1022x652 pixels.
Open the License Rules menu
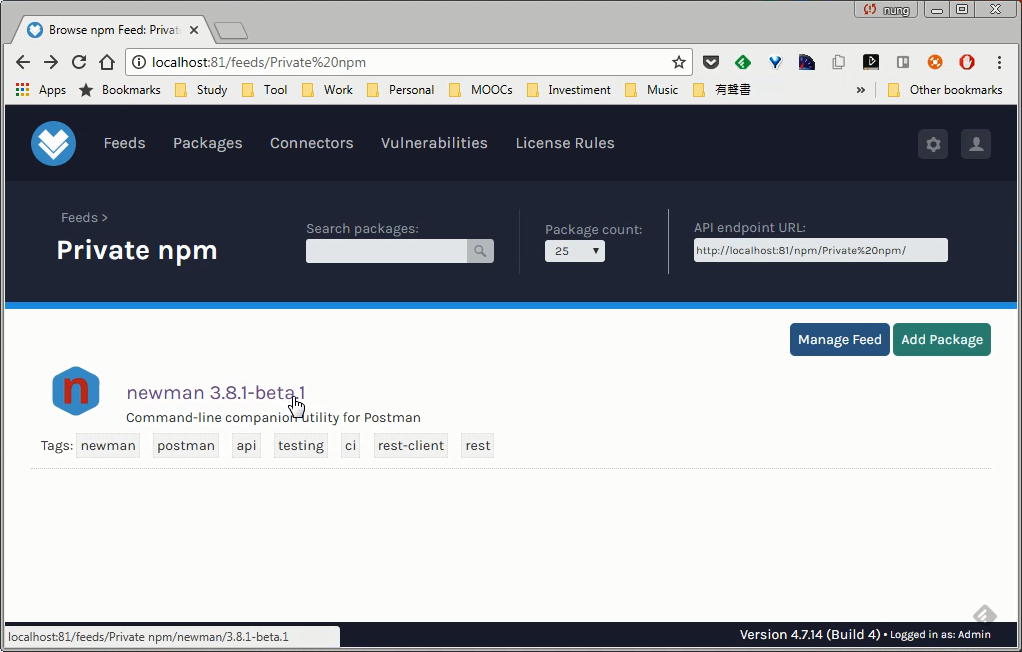click(565, 143)
